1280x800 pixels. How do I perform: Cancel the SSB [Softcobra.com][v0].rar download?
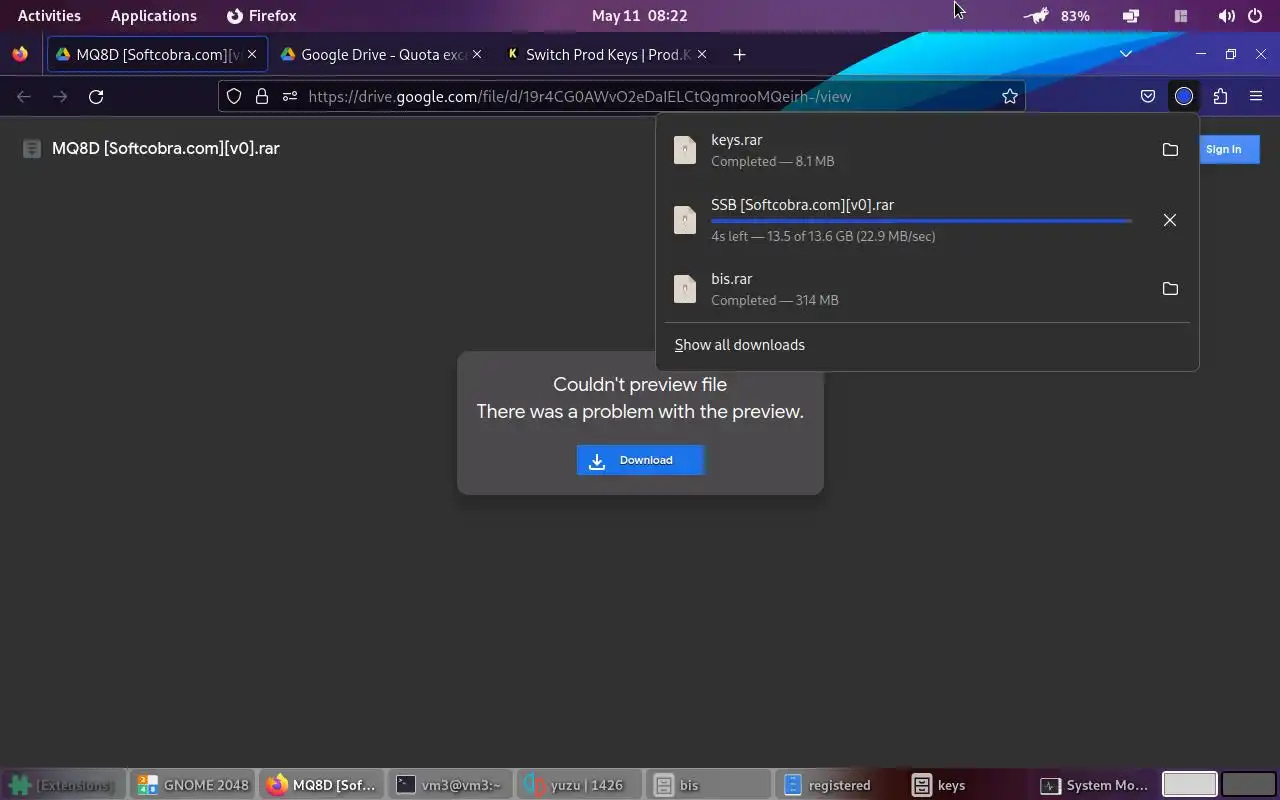click(x=1169, y=220)
